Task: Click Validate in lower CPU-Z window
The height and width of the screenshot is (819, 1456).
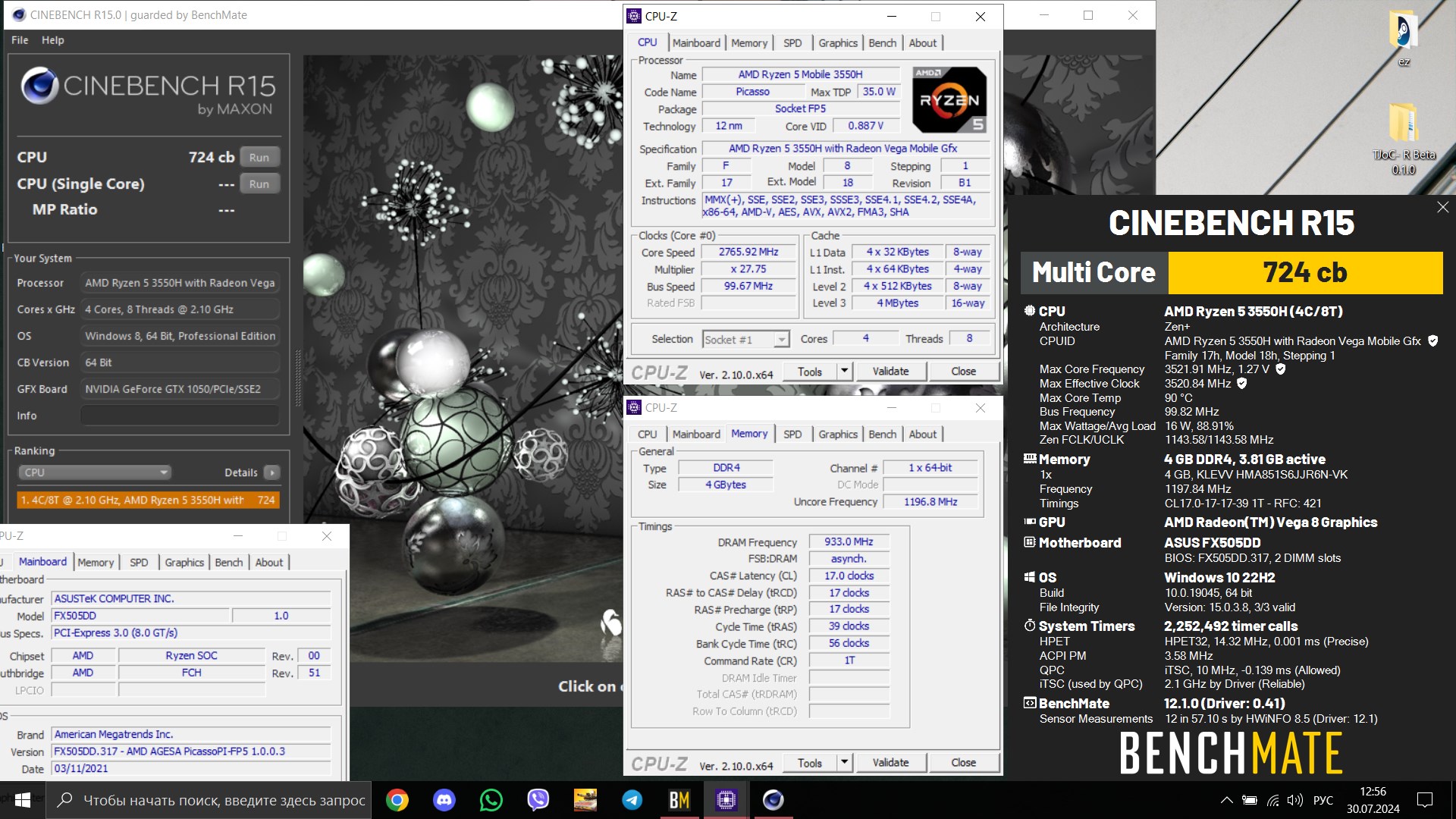Action: (x=890, y=763)
